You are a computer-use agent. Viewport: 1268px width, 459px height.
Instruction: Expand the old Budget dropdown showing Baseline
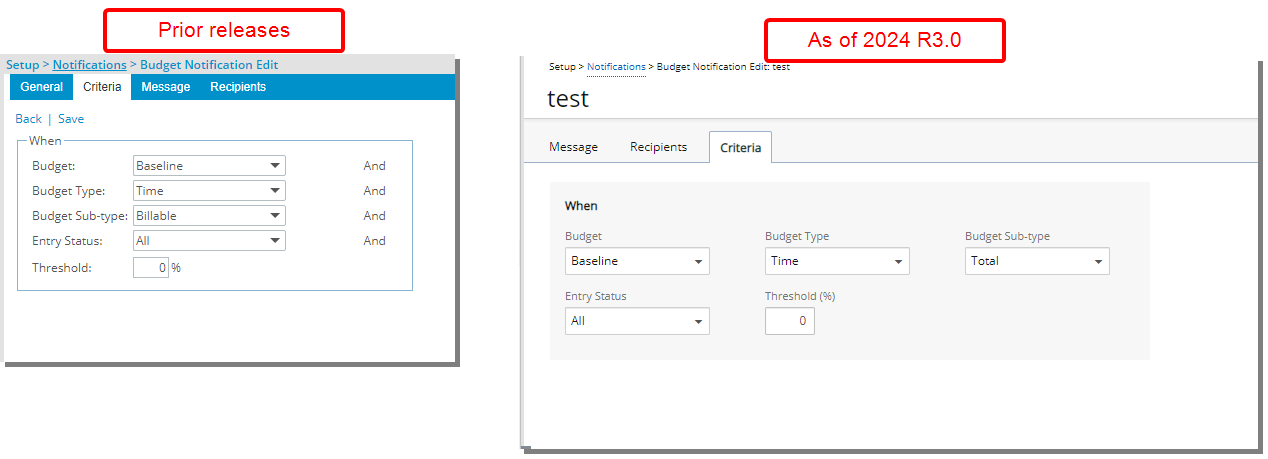click(209, 166)
